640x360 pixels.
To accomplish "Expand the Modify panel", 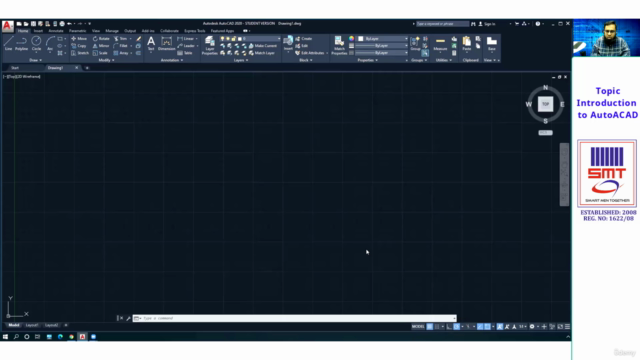I will pyautogui.click(x=106, y=60).
